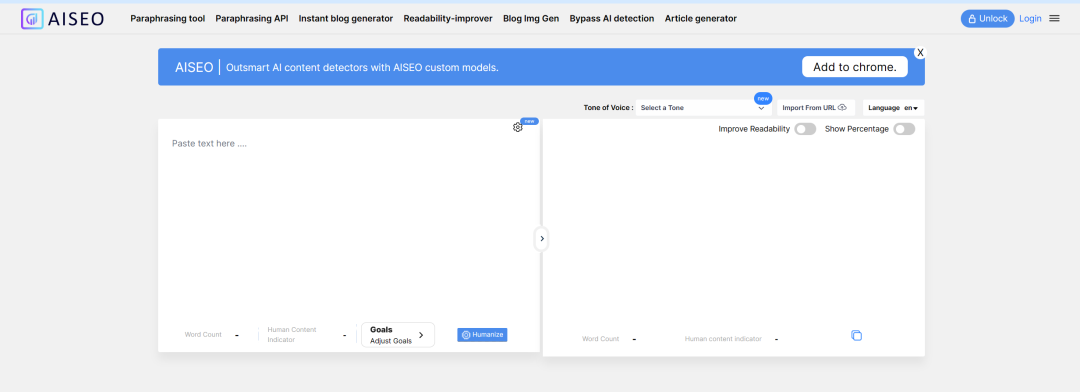Close the blue AISEO banner
Viewport: 1080px width, 392px height.
click(920, 52)
